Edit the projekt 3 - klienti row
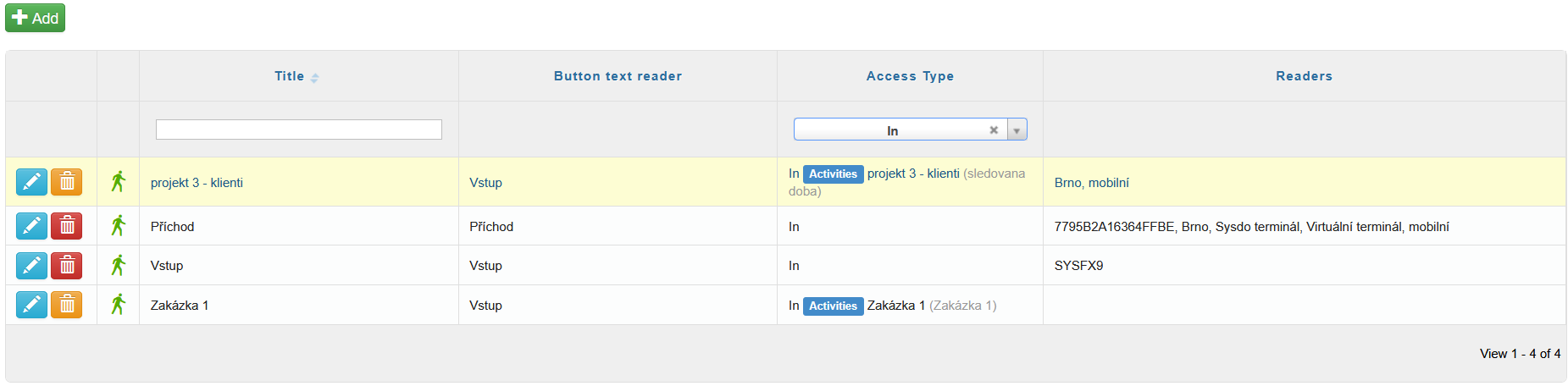This screenshot has height=386, width=1568. pos(31,182)
